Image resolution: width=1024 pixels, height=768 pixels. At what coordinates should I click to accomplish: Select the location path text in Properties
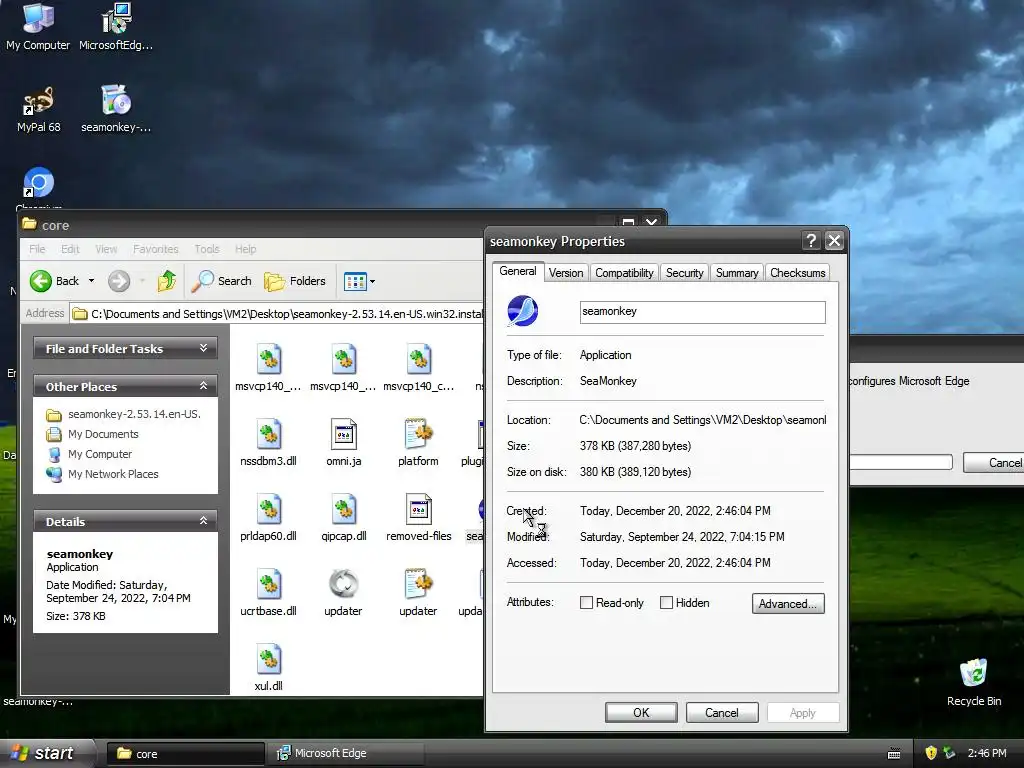702,420
